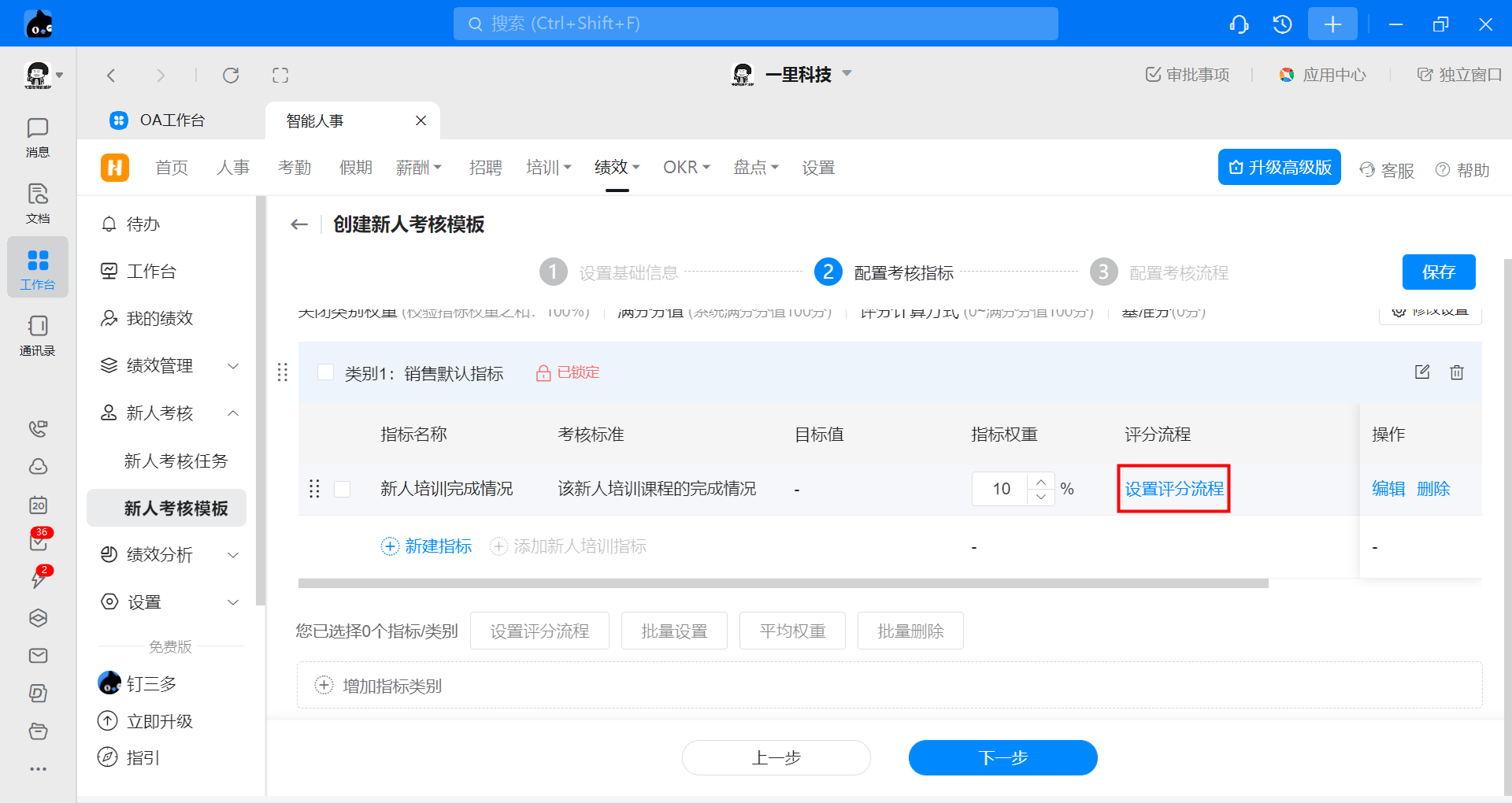The height and width of the screenshot is (803, 1512).
Task: Click the refresh page icon
Action: (x=231, y=76)
